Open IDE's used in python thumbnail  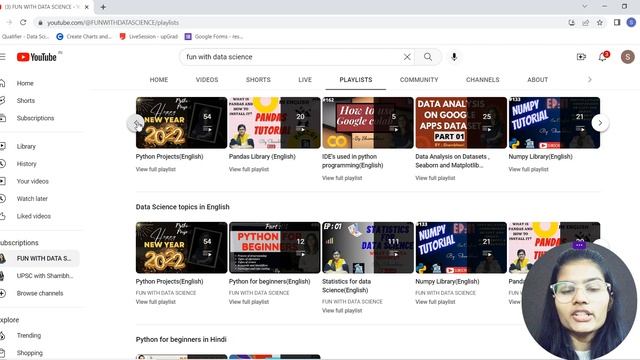(368, 123)
